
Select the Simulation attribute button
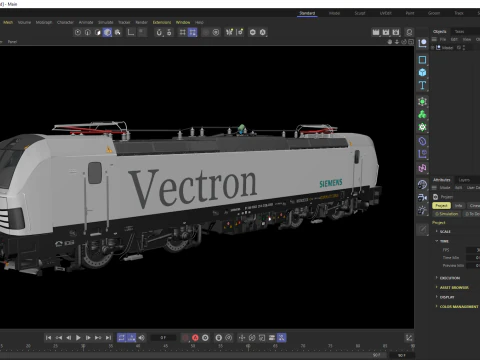447,214
